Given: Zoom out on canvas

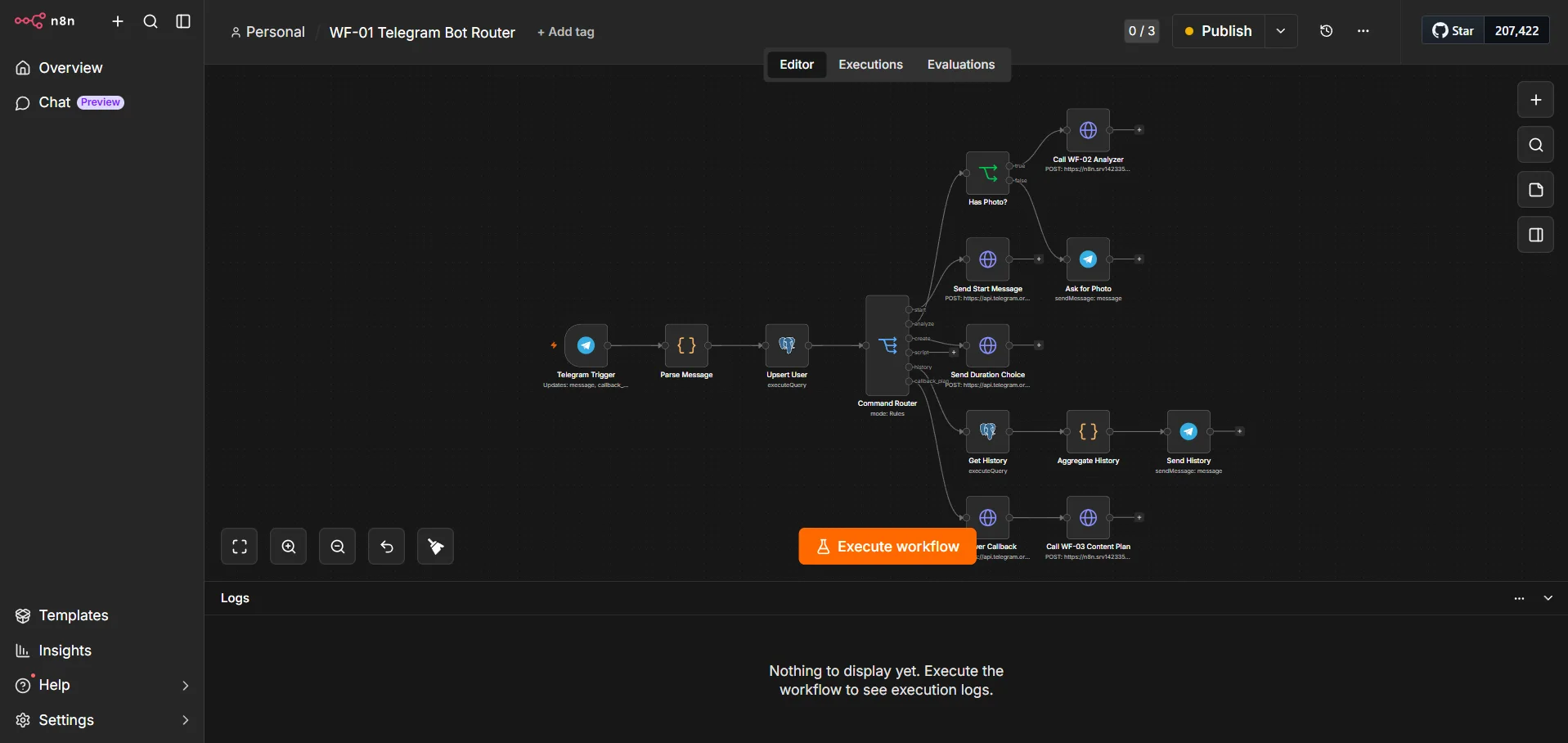Looking at the screenshot, I should point(337,547).
